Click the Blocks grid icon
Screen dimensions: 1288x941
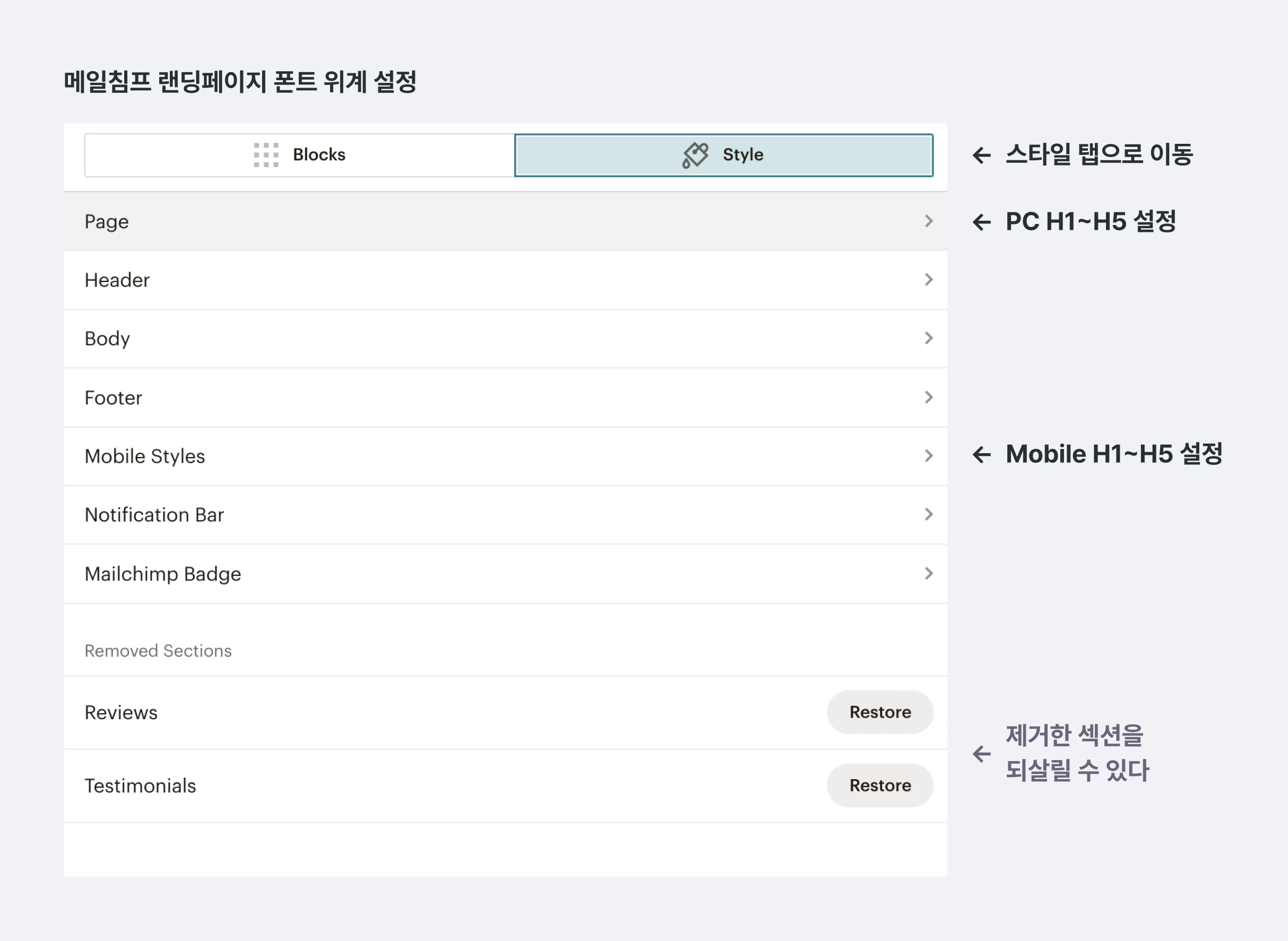click(266, 155)
